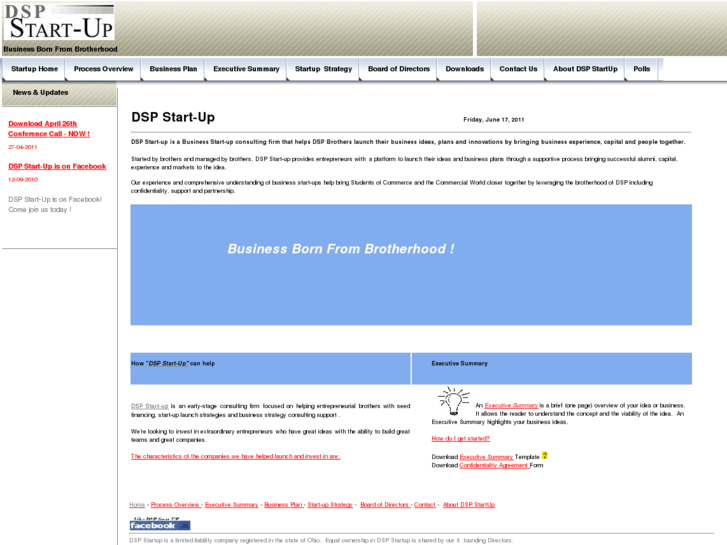Viewport: 727px width, 545px height.
Task: Click the italic Executive Summary link
Action: (511, 405)
